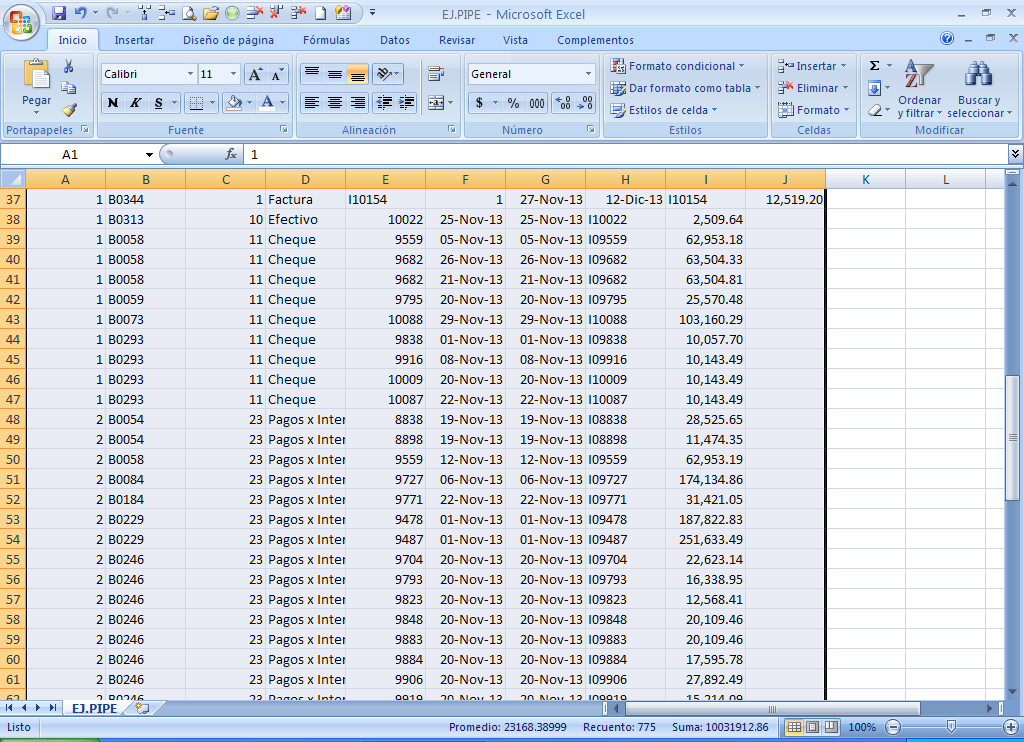The width and height of the screenshot is (1024, 742).
Task: Open the Pegar options arrow
Action: tap(37, 112)
